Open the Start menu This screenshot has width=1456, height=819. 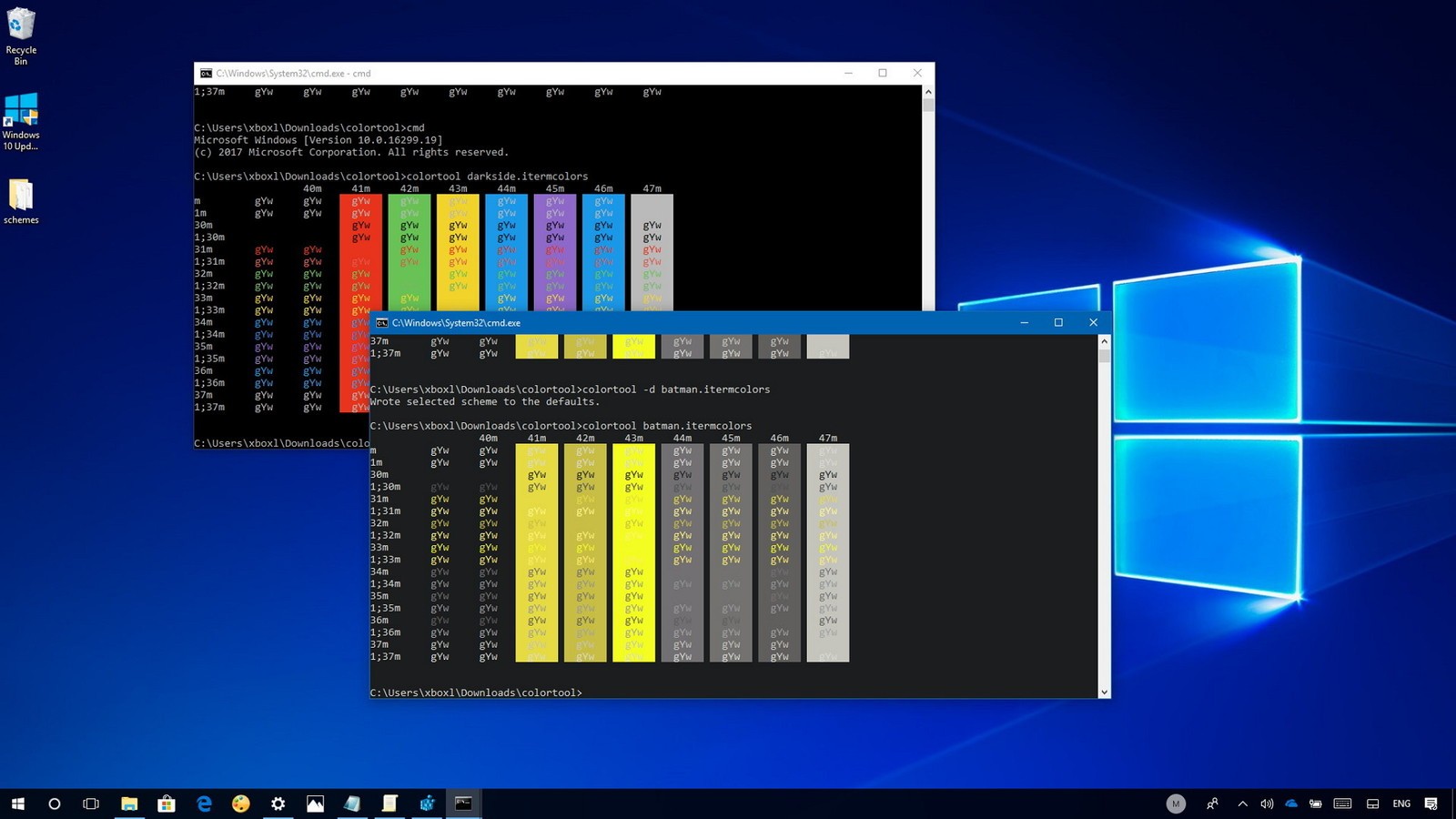(16, 804)
